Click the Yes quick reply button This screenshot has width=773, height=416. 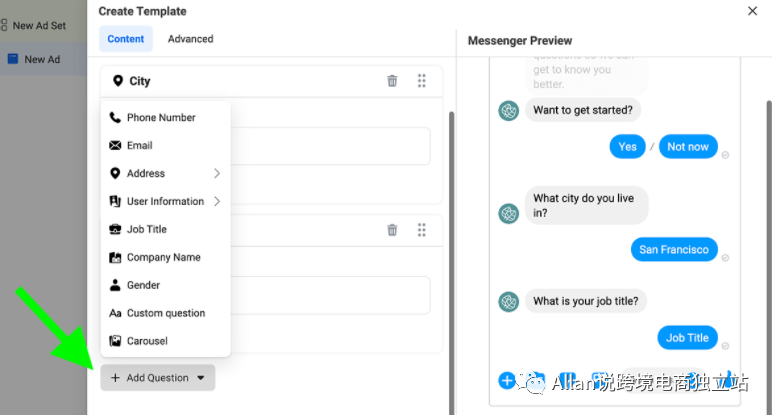click(x=627, y=146)
